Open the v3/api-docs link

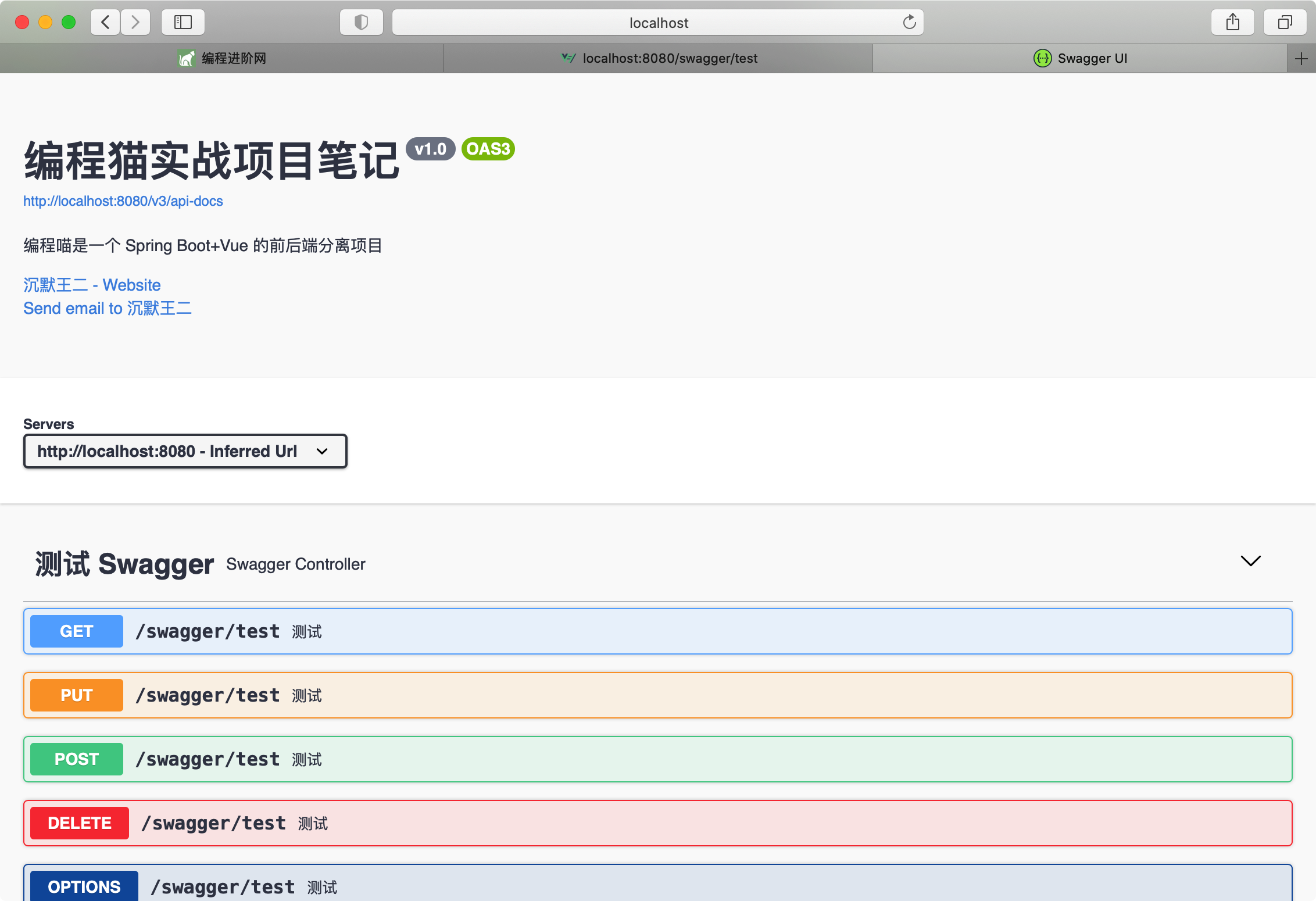(x=123, y=201)
